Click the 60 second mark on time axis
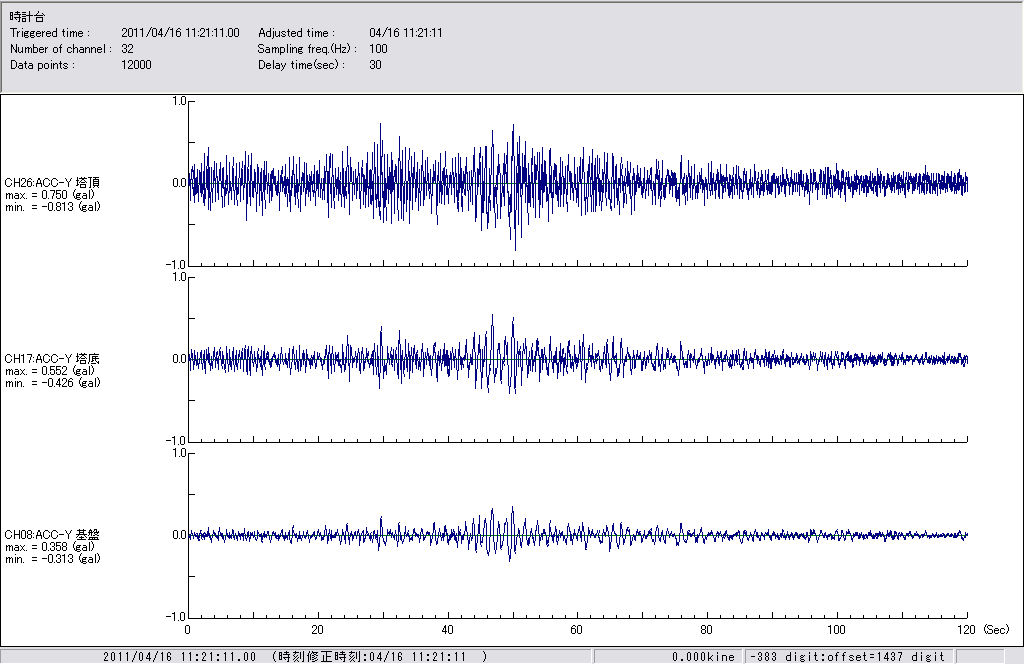Image resolution: width=1024 pixels, height=664 pixels. pyautogui.click(x=577, y=630)
